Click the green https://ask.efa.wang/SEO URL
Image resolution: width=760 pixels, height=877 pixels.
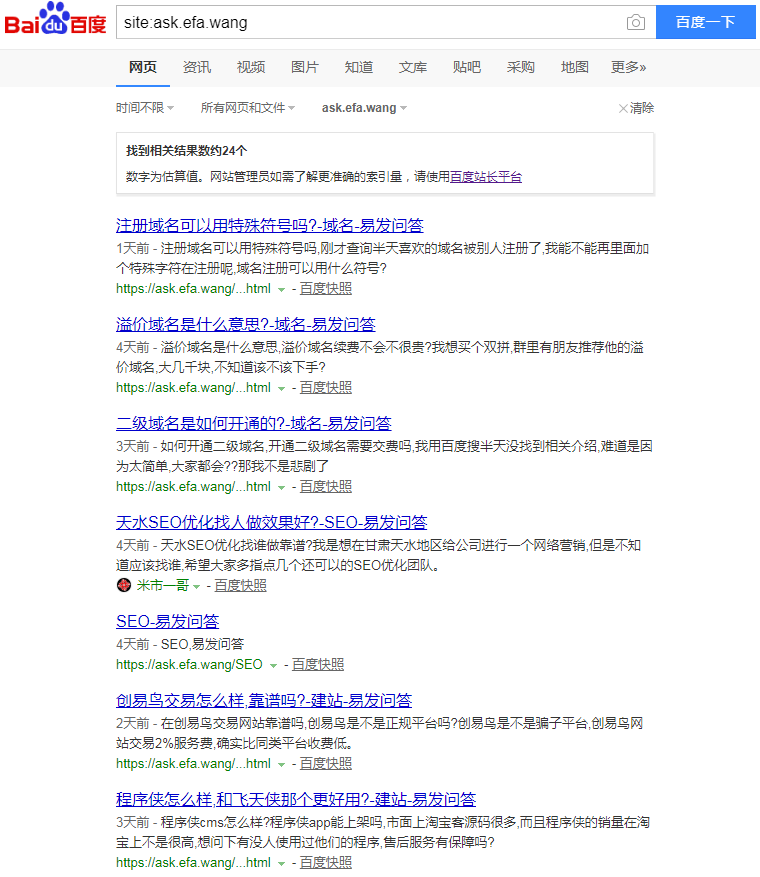coord(189,664)
